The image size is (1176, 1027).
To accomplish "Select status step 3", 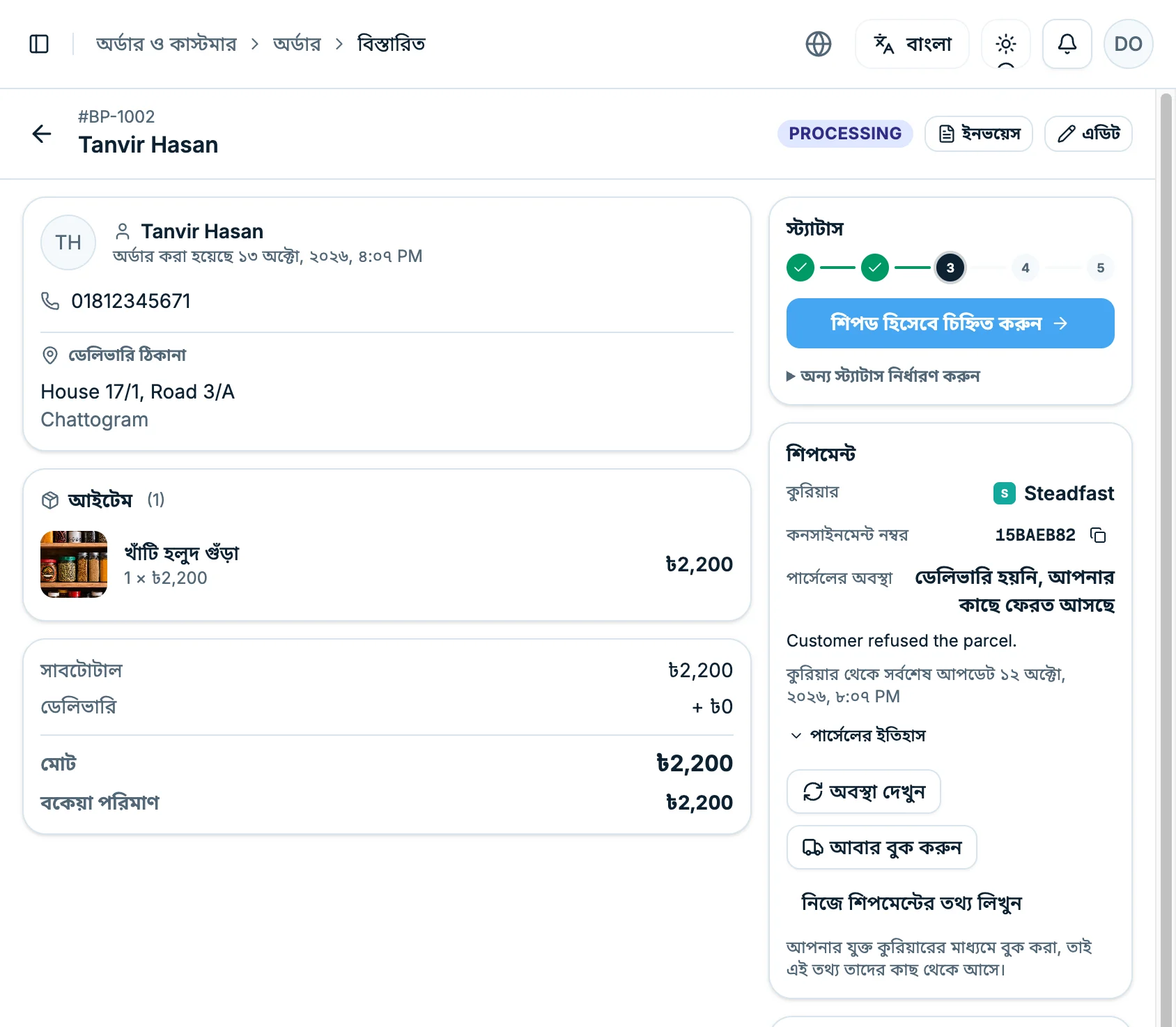I will (x=950, y=268).
